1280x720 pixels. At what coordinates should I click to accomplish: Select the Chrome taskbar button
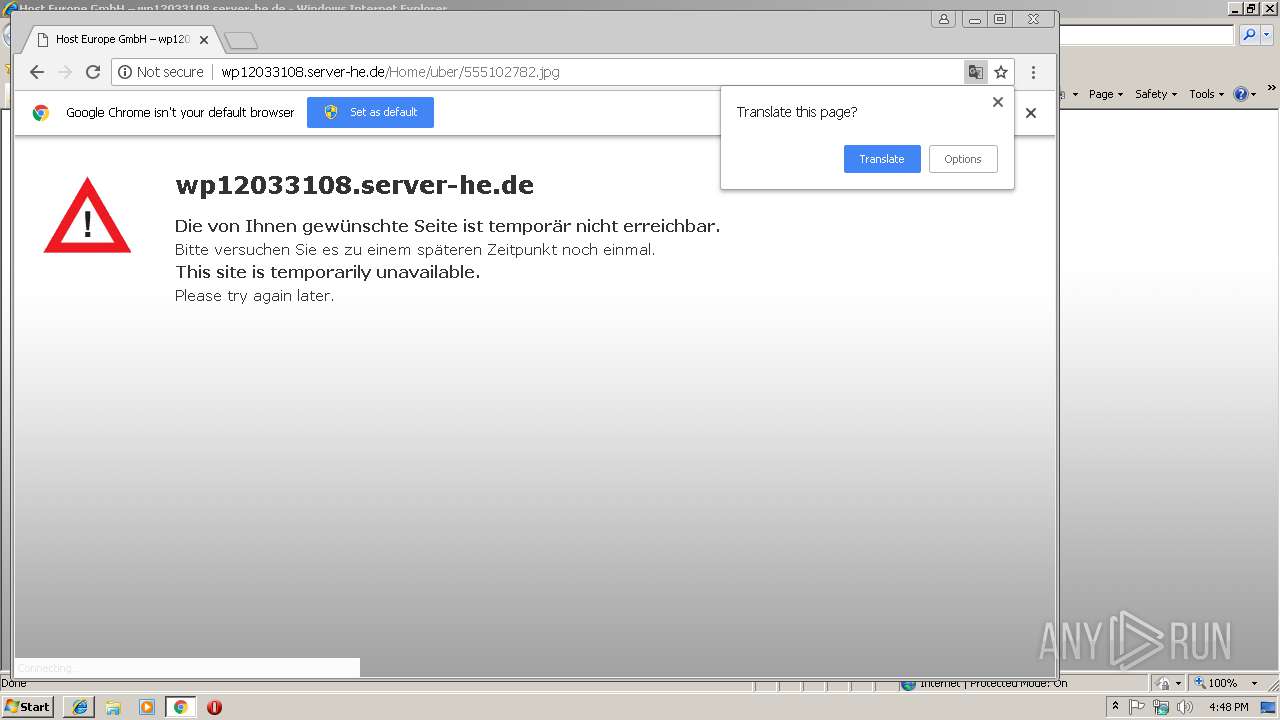coord(180,707)
